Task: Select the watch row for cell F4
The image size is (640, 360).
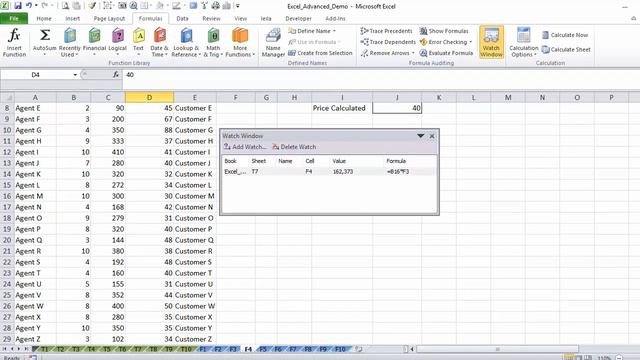Action: coord(329,172)
